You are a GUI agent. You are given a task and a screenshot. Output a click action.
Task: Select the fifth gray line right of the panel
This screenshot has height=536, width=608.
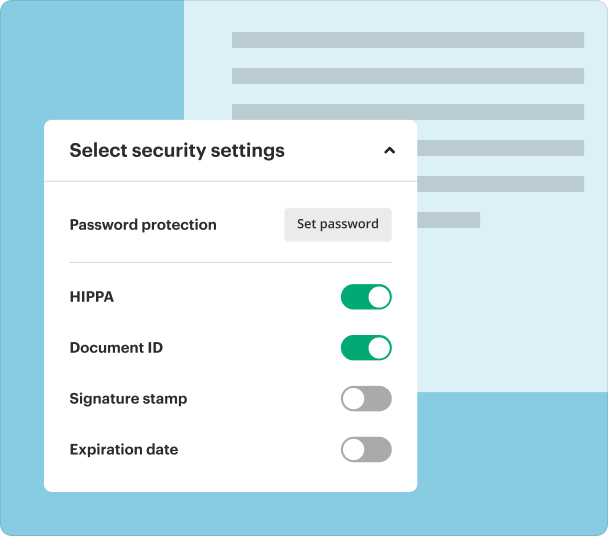501,184
